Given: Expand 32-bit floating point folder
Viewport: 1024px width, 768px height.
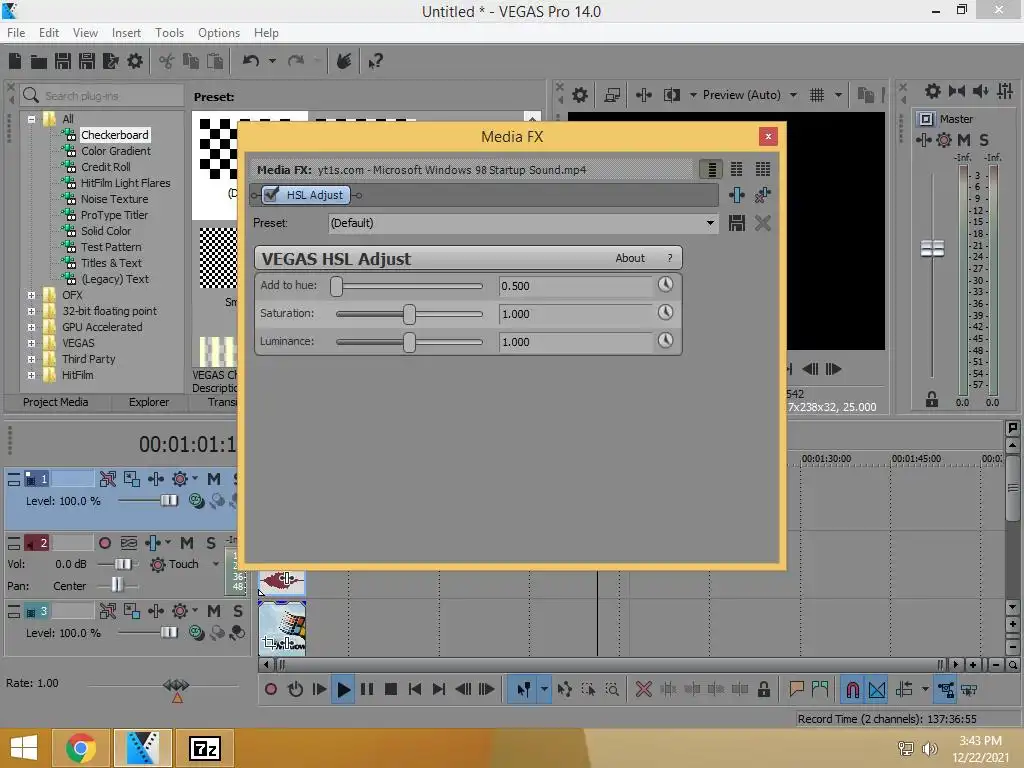Looking at the screenshot, I should (x=31, y=312).
